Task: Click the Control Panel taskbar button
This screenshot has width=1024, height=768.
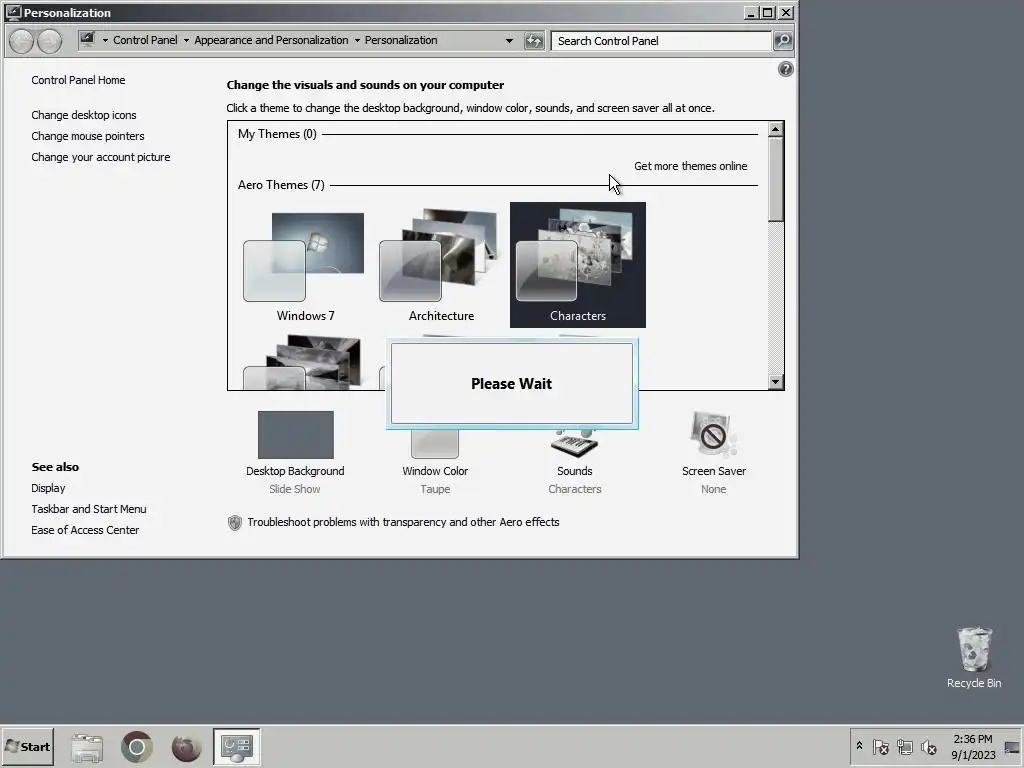Action: (236, 746)
